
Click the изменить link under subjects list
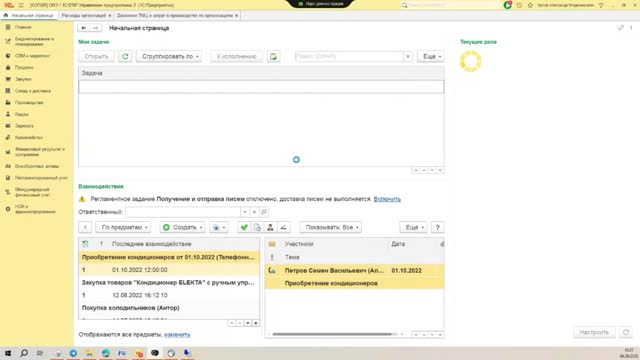pyautogui.click(x=177, y=334)
